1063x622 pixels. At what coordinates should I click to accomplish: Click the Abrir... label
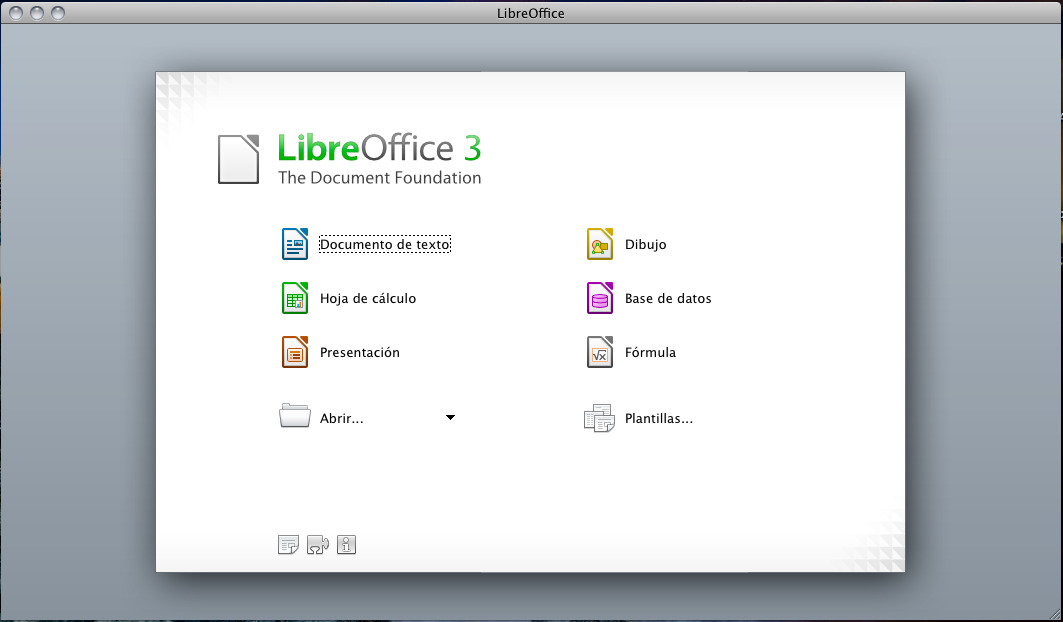click(343, 418)
